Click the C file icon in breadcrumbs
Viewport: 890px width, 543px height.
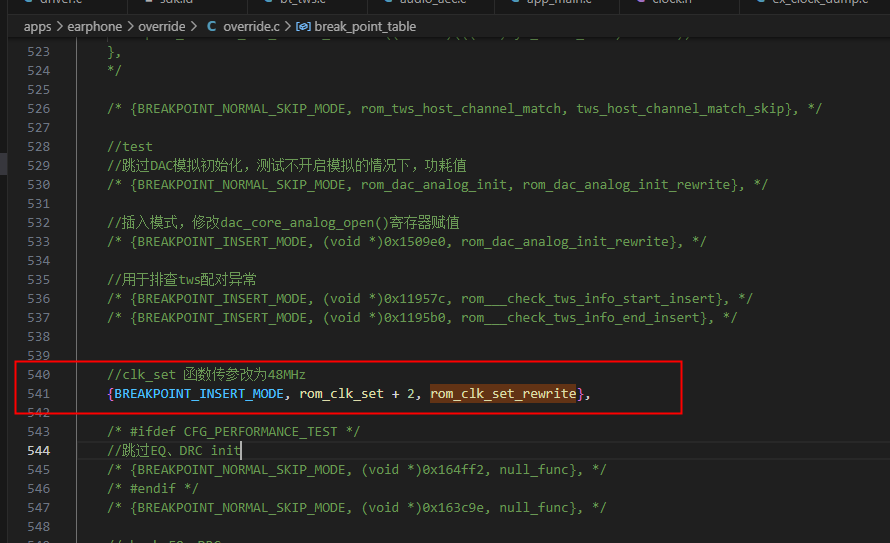(x=211, y=27)
